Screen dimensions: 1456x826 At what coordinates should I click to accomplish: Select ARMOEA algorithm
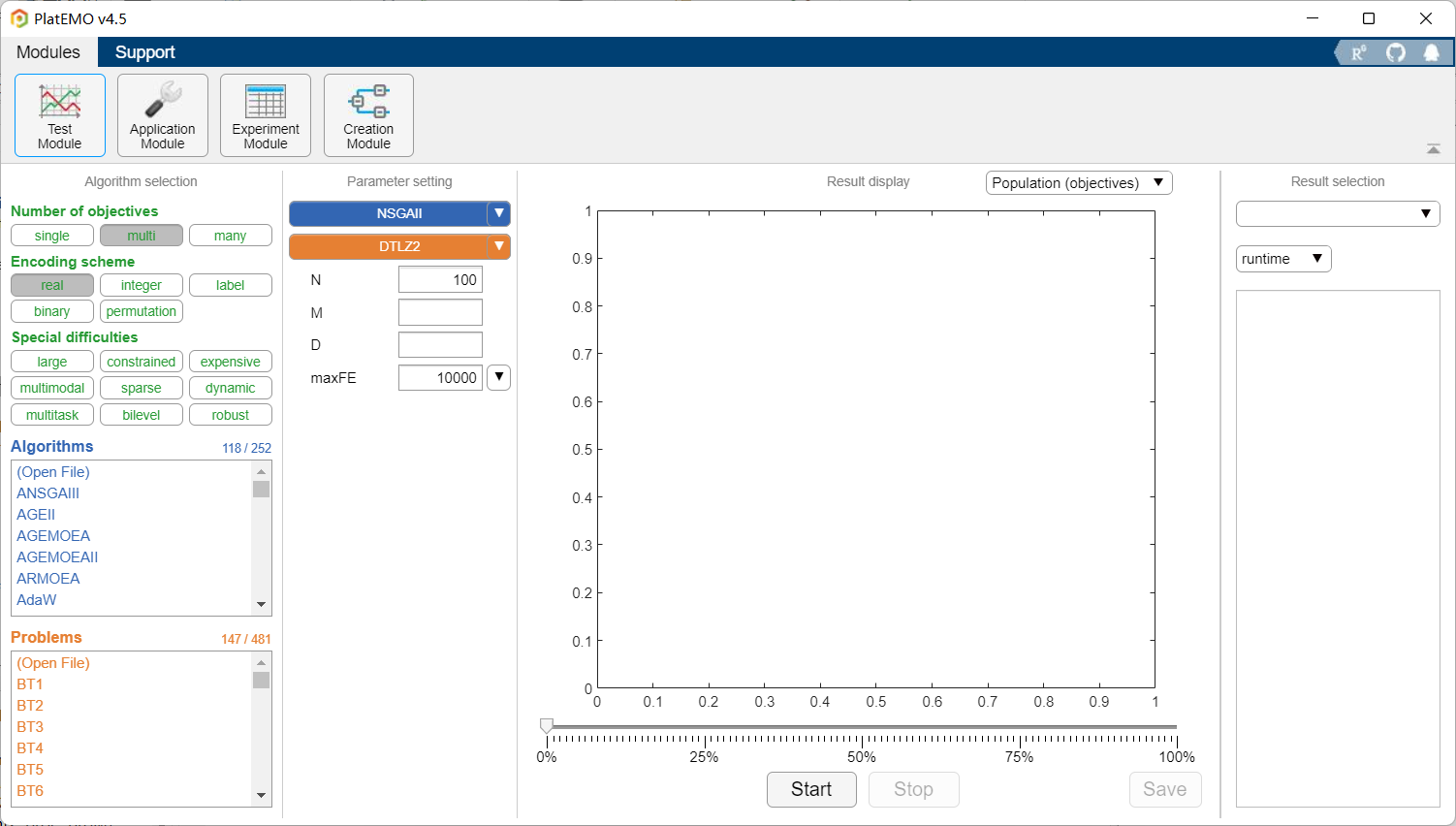(48, 579)
